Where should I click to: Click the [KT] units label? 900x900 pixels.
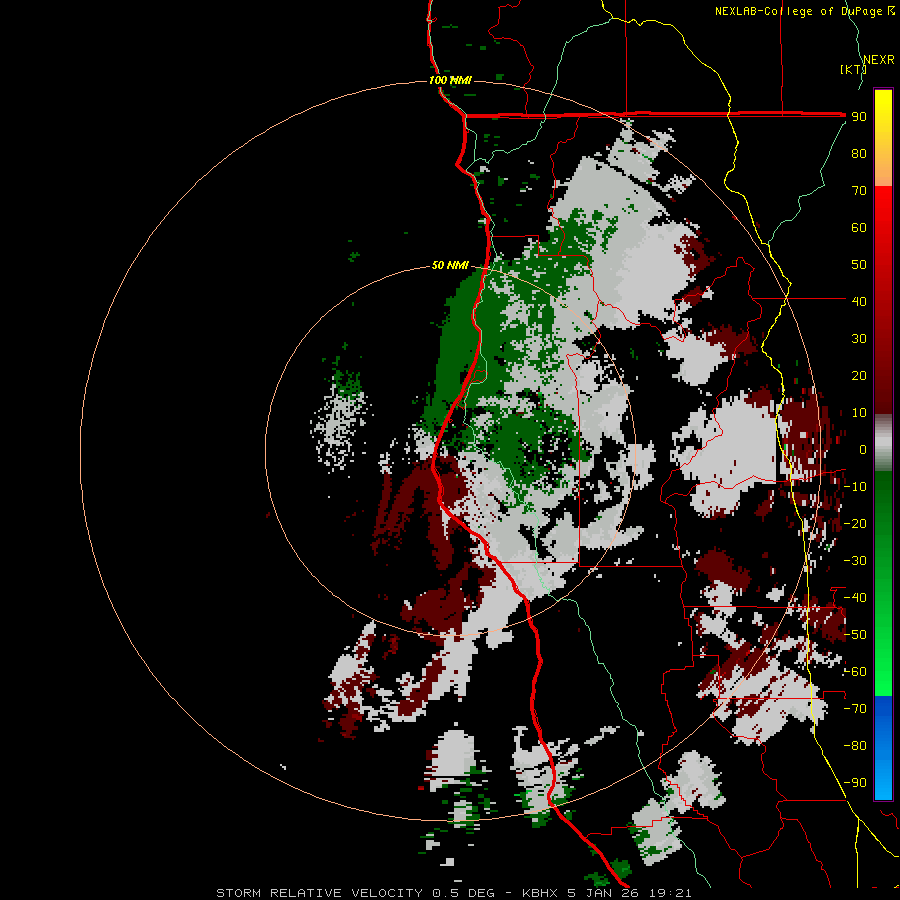coord(853,69)
